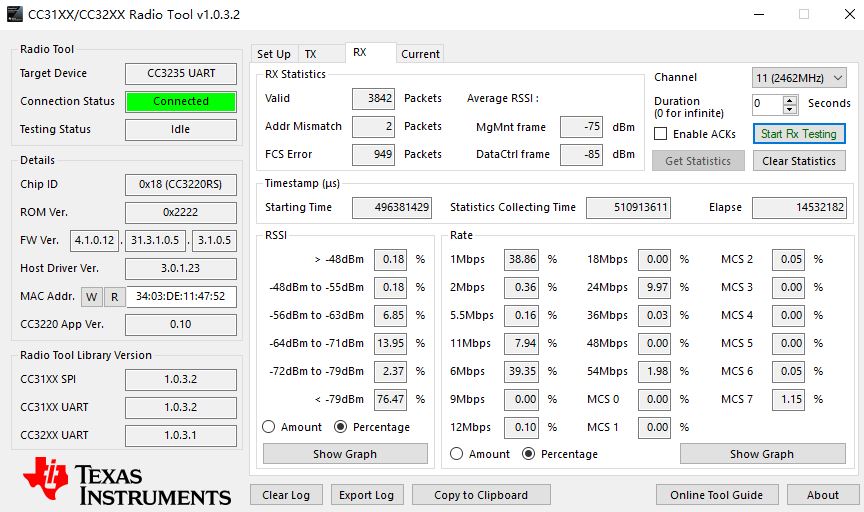This screenshot has width=864, height=512.
Task: Select the RSSI Percentage radio button
Action: point(341,427)
